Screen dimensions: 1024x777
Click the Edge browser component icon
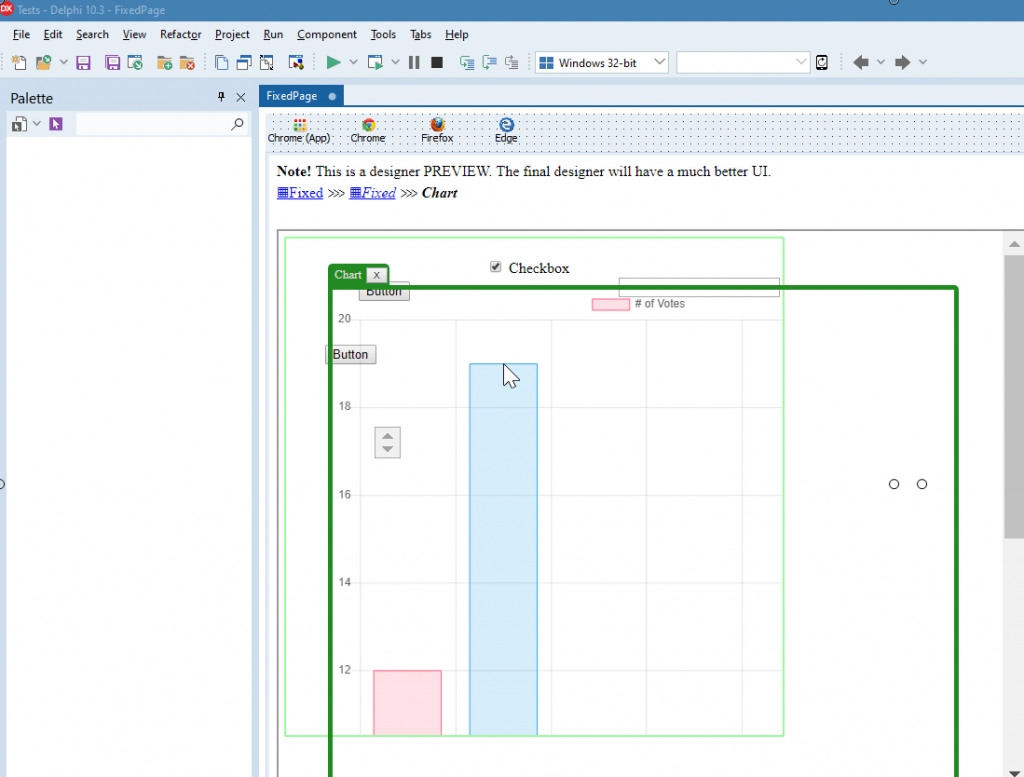click(506, 126)
